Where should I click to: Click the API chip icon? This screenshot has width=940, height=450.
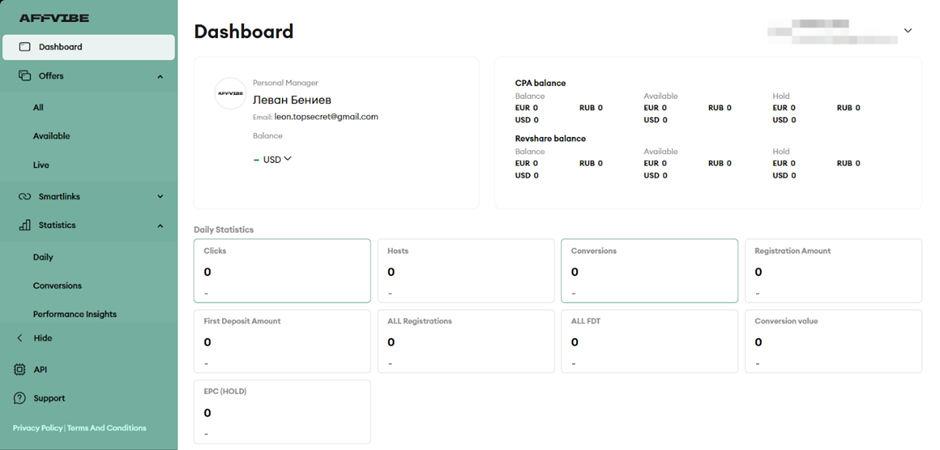(x=20, y=370)
